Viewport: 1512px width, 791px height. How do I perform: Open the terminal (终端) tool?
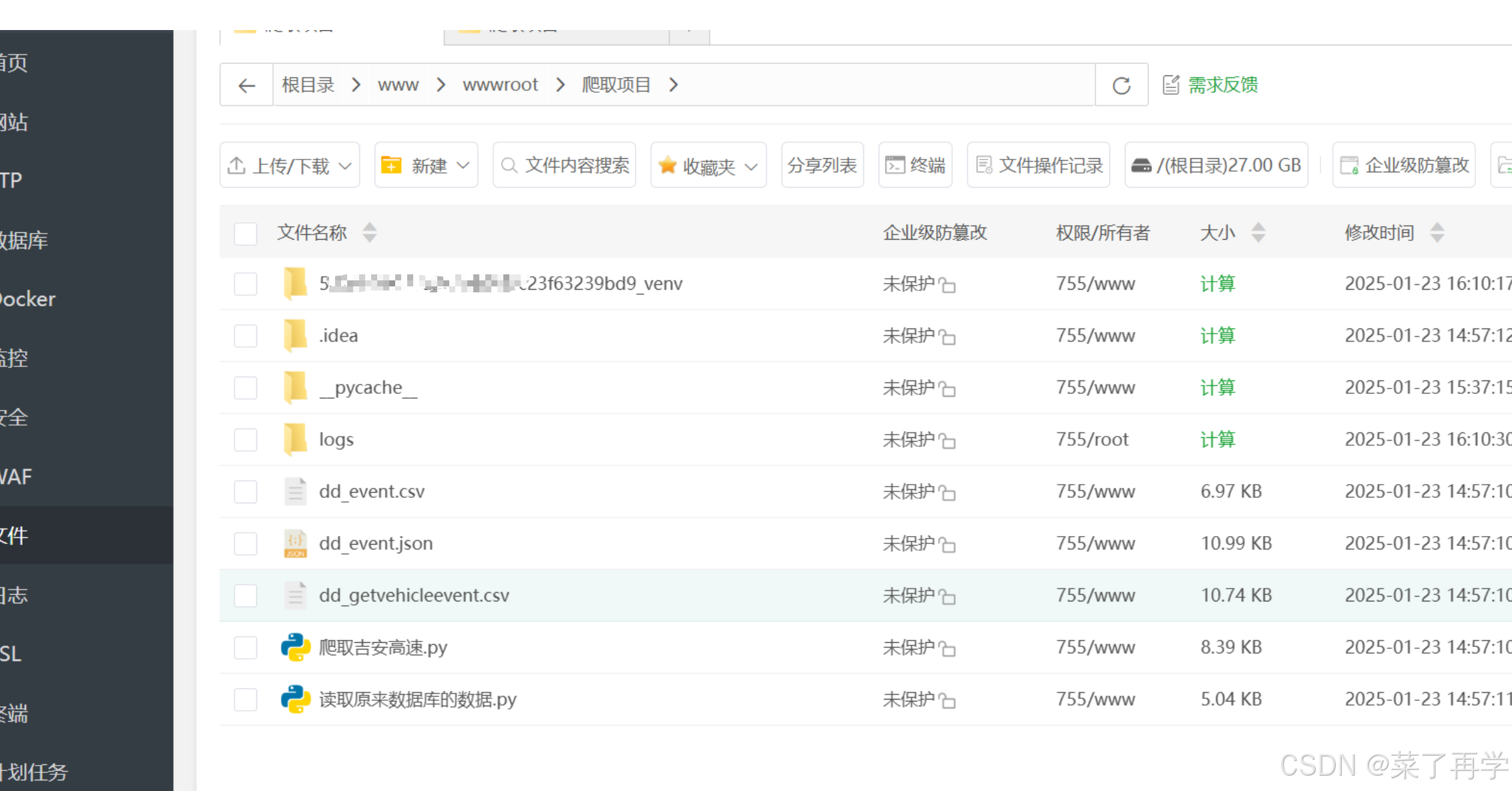(915, 165)
